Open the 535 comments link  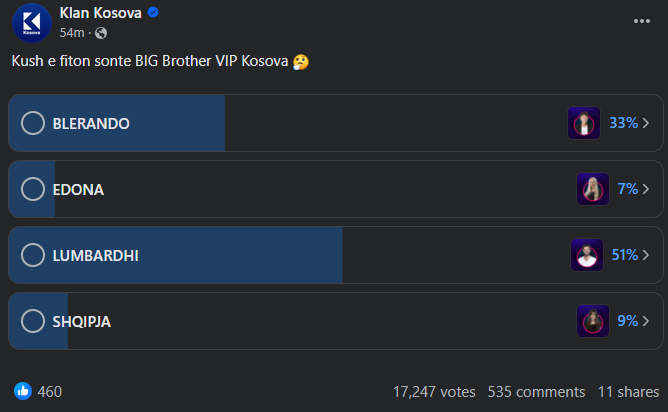(536, 392)
